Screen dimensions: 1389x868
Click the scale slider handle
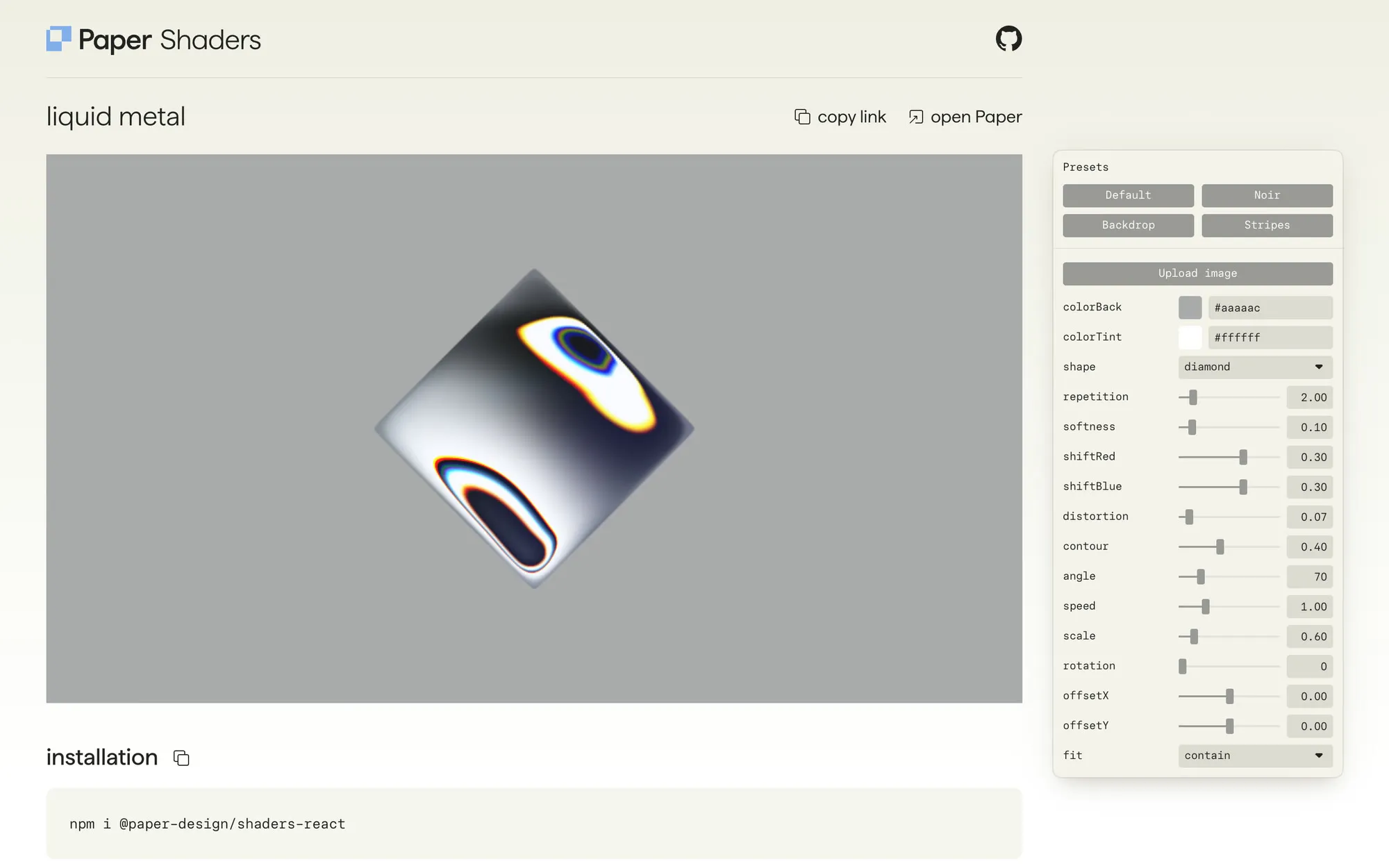(1194, 636)
